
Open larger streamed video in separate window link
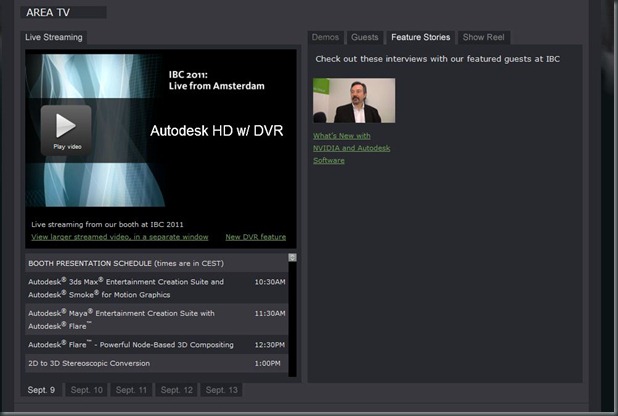[x=120, y=237]
